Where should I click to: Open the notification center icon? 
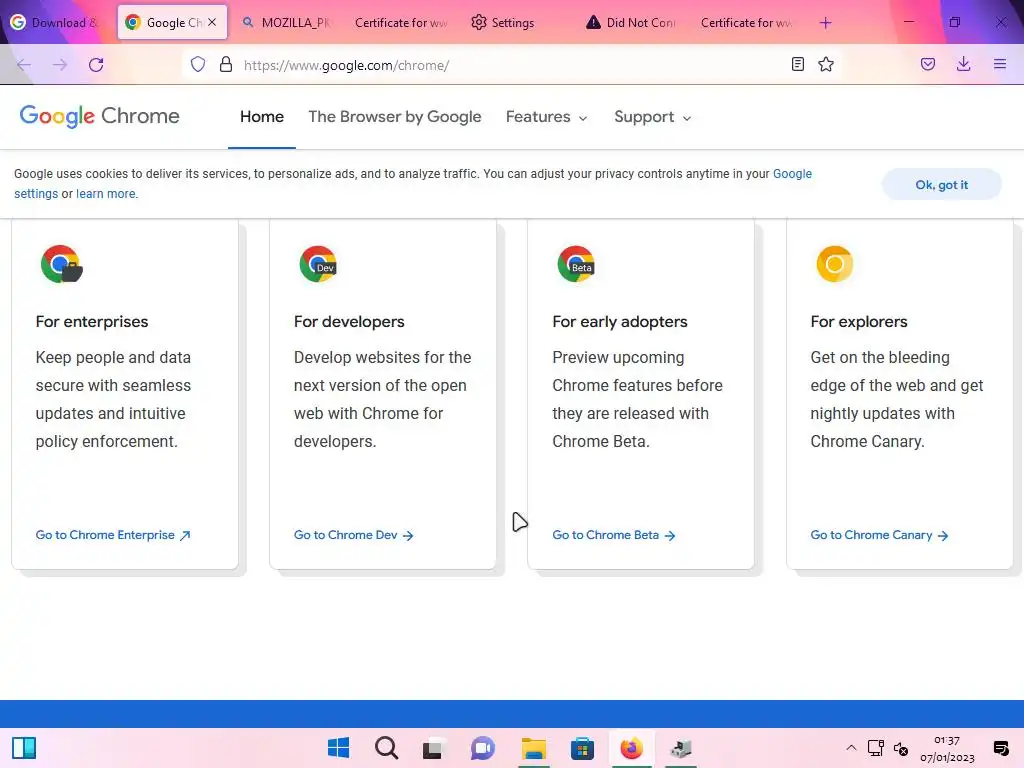(x=1000, y=748)
